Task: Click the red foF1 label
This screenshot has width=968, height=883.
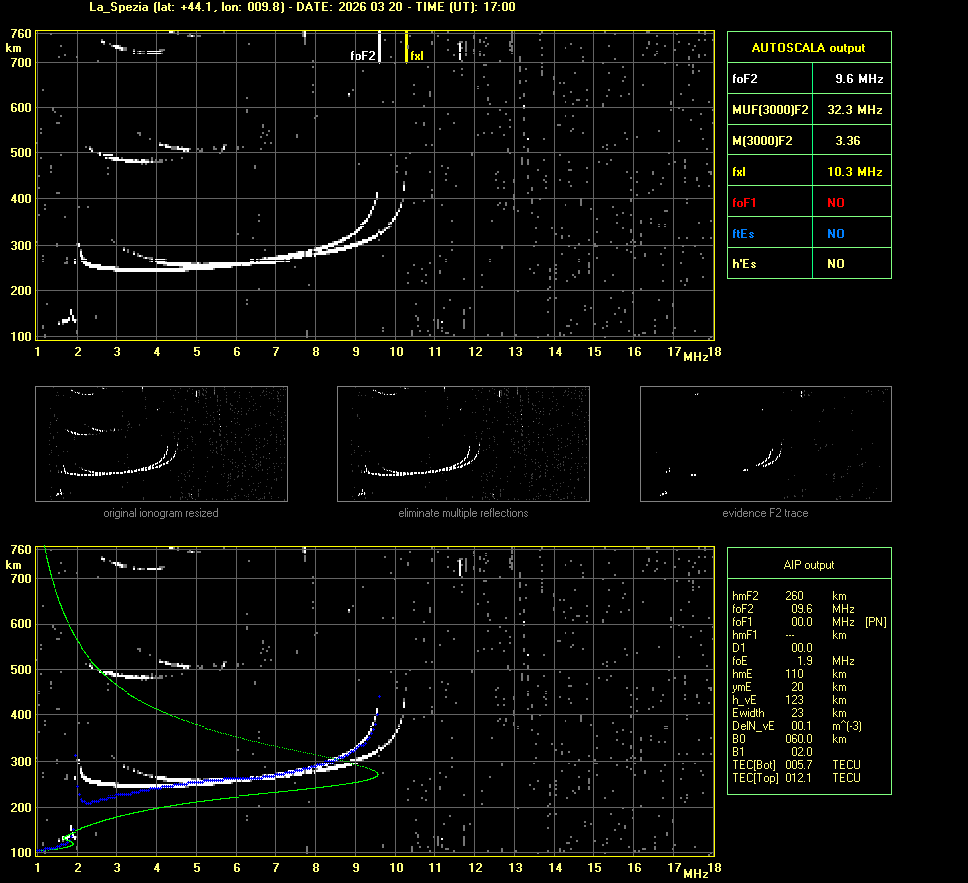Action: coord(745,203)
